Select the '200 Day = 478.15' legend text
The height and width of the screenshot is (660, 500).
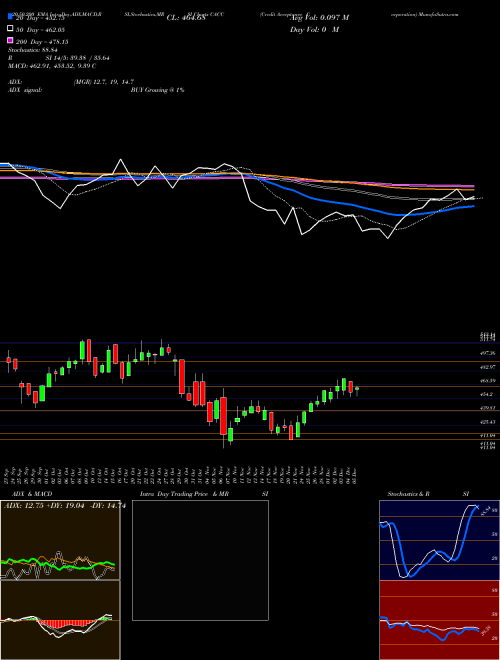point(42,42)
